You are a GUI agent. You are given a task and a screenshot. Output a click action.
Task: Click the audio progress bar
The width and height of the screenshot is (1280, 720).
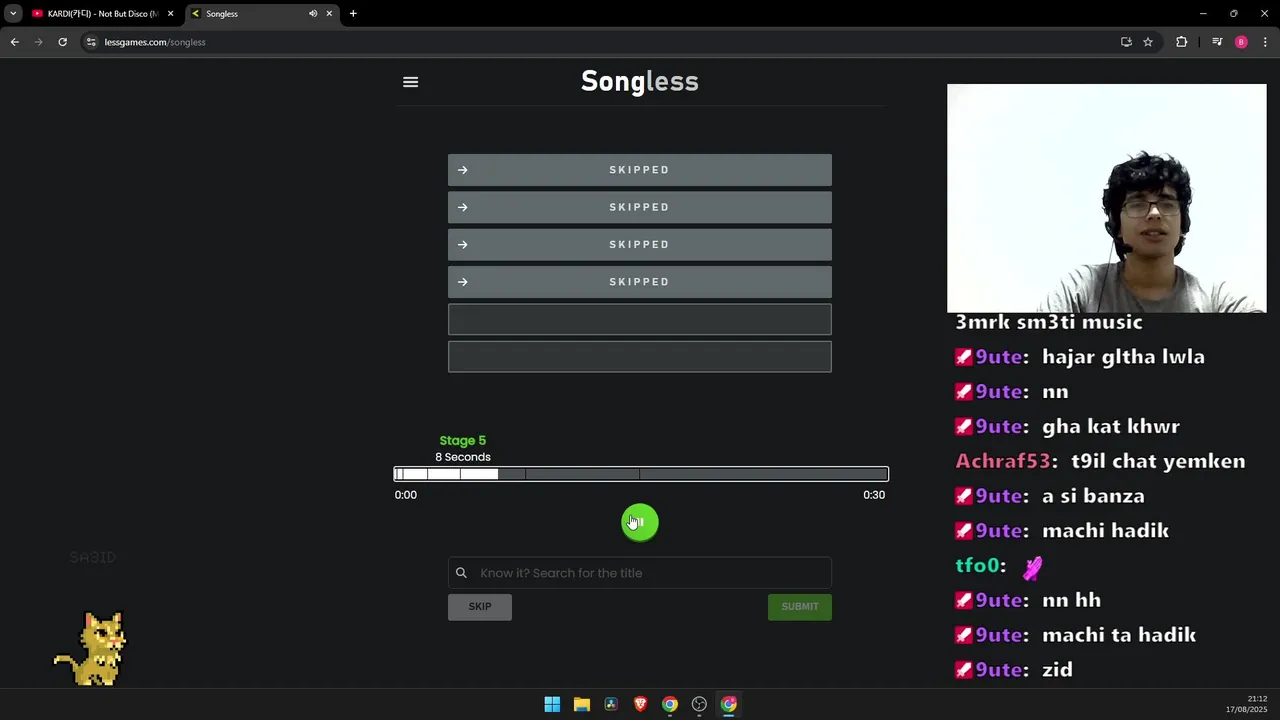tap(641, 474)
